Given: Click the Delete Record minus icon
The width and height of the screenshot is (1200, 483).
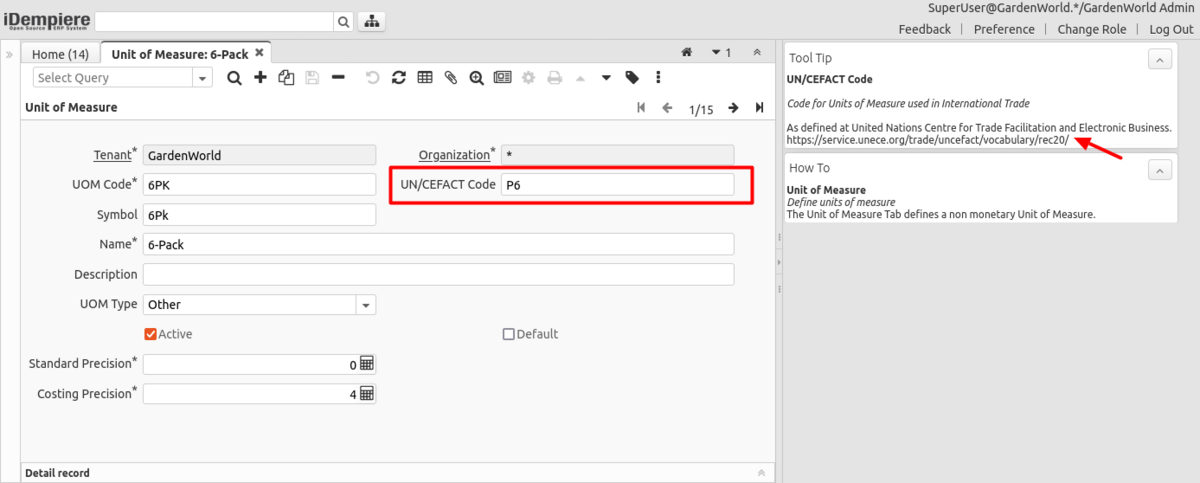Looking at the screenshot, I should click(338, 77).
